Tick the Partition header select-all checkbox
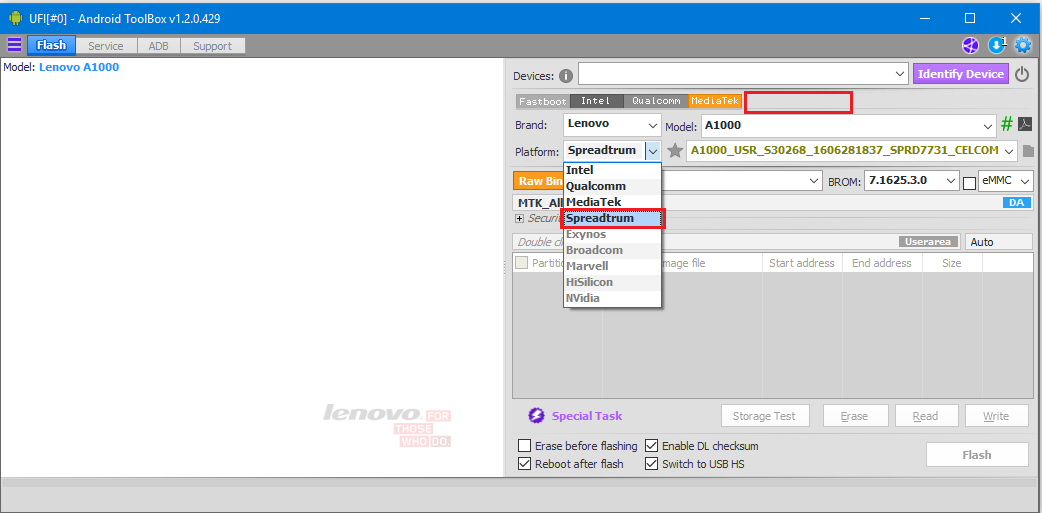 [522, 263]
